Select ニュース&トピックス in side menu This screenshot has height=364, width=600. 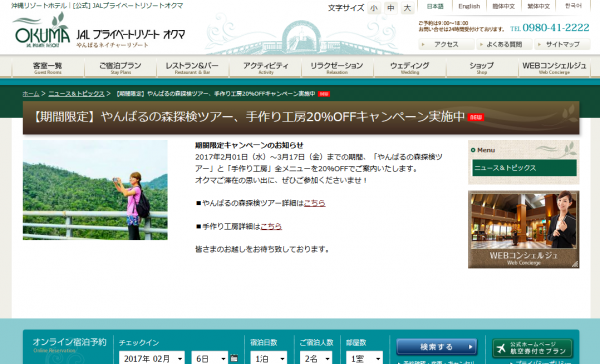pyautogui.click(x=524, y=168)
